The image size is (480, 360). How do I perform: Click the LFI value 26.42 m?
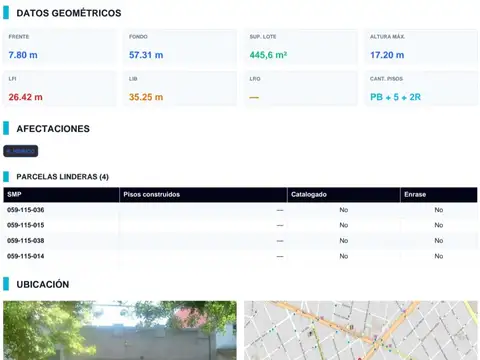pyautogui.click(x=25, y=97)
